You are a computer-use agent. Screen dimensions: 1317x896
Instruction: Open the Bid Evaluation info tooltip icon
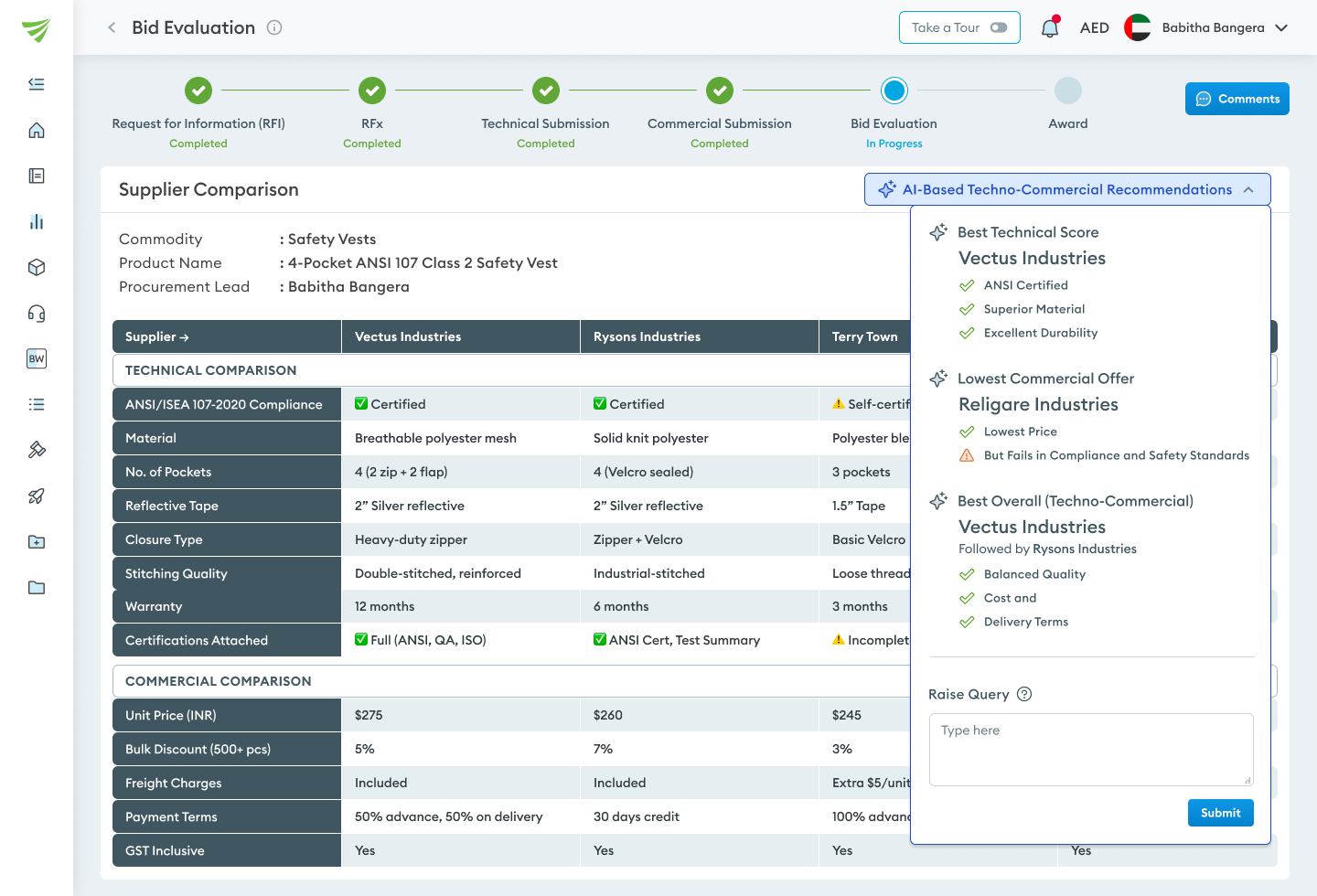(273, 27)
